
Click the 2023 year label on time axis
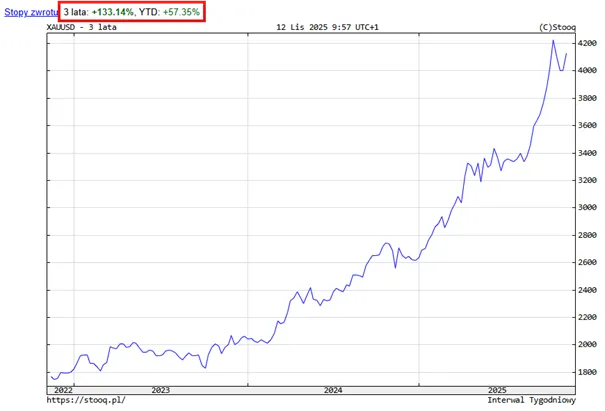(161, 390)
